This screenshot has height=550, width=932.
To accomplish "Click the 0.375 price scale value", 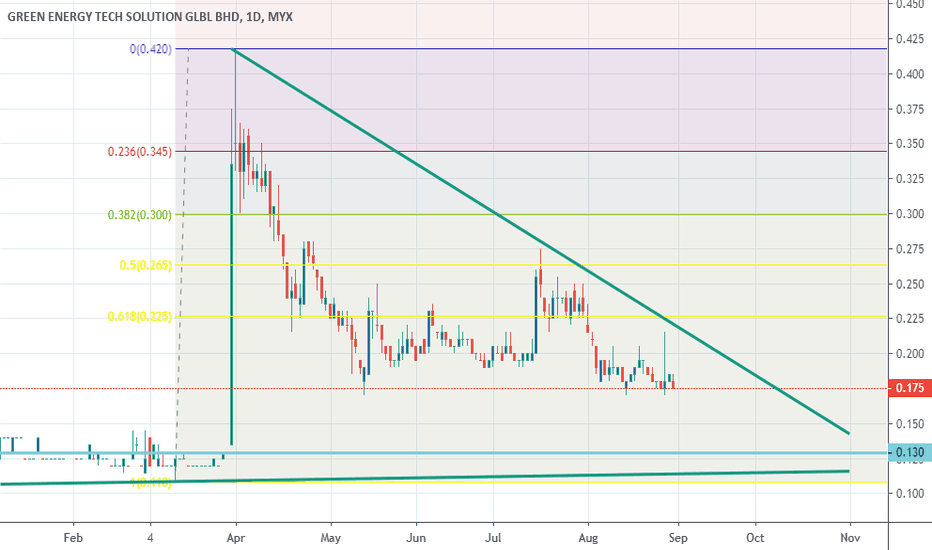I will tap(910, 109).
